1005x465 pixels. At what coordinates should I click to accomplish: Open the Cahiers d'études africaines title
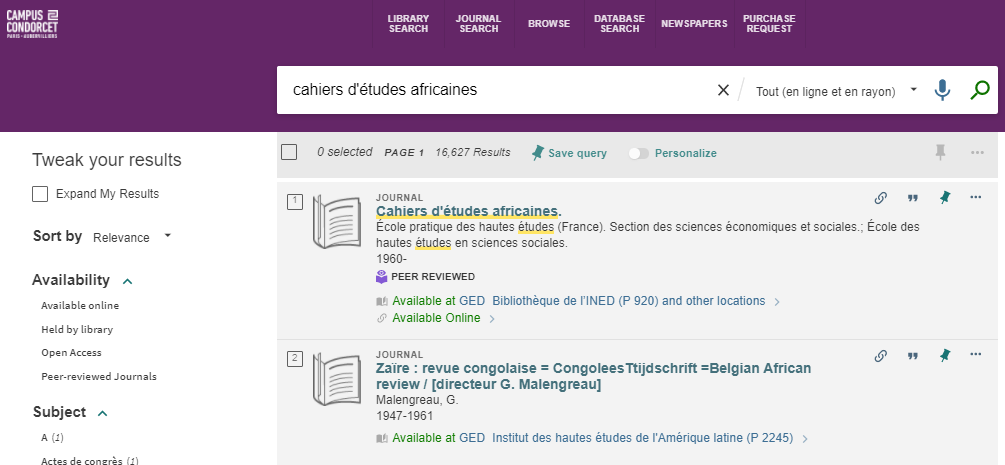[x=468, y=211]
